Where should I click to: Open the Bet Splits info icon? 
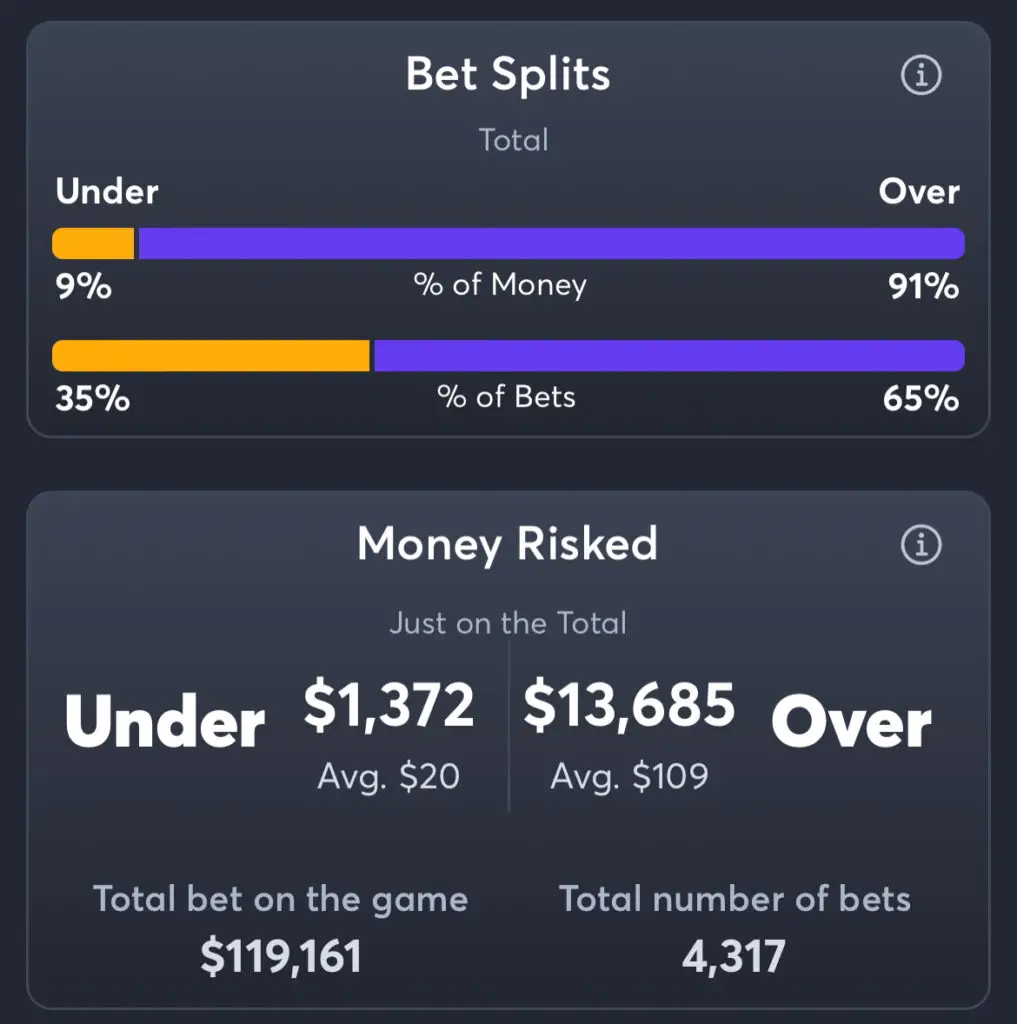point(921,74)
